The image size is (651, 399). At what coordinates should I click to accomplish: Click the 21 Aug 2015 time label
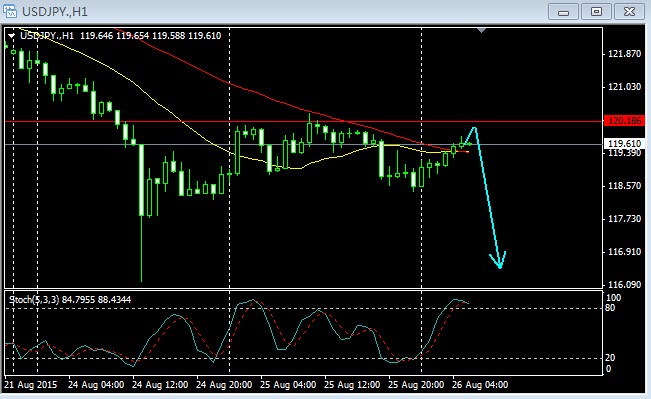[31, 384]
